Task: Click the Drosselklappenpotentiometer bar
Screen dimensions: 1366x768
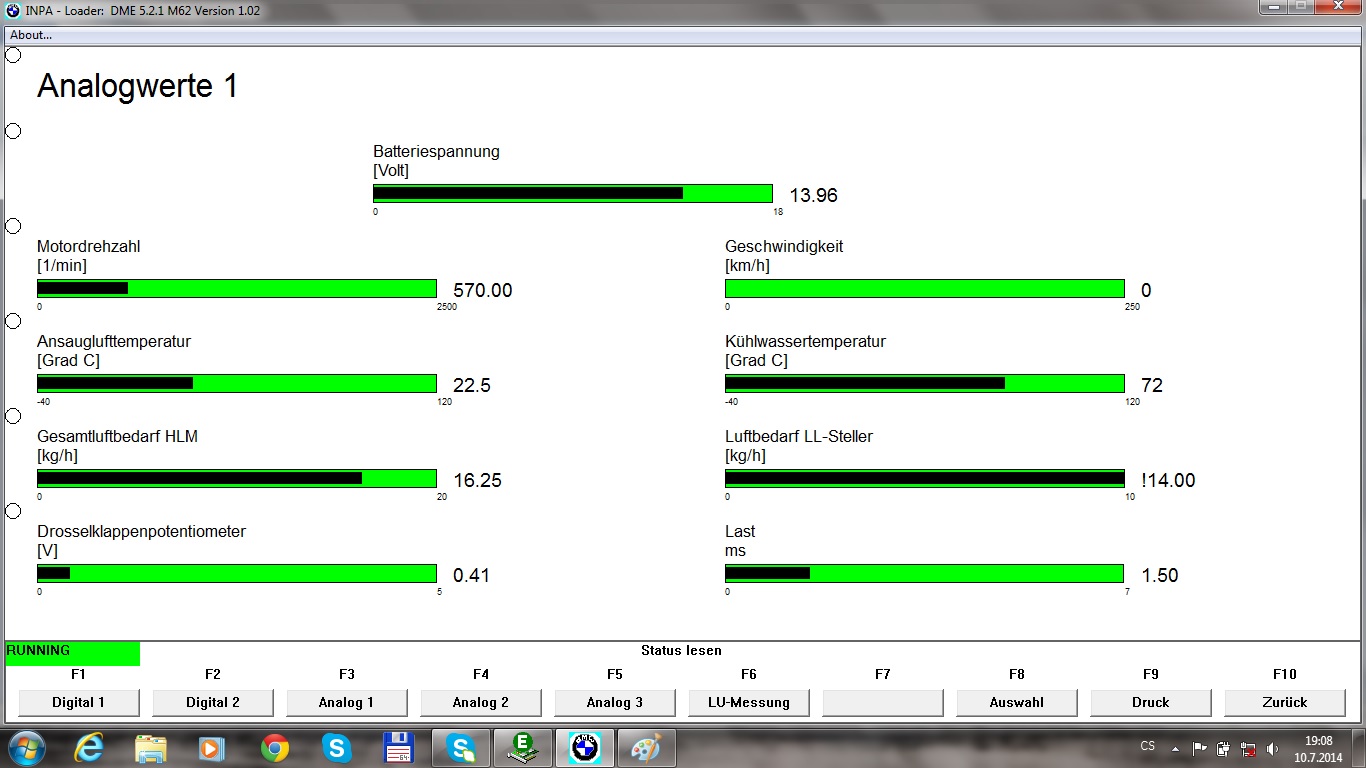Action: point(237,574)
